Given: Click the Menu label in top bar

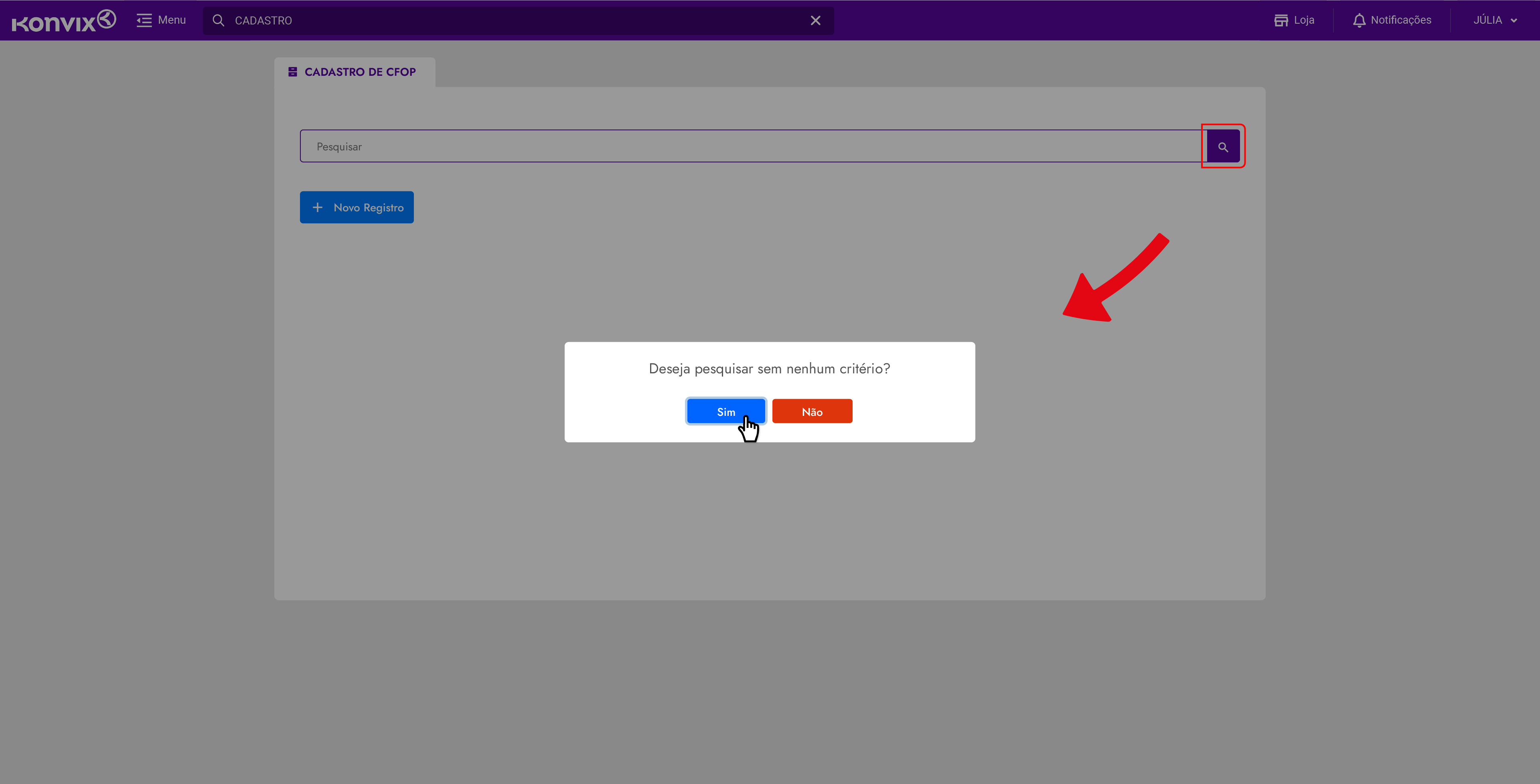Looking at the screenshot, I should (172, 20).
